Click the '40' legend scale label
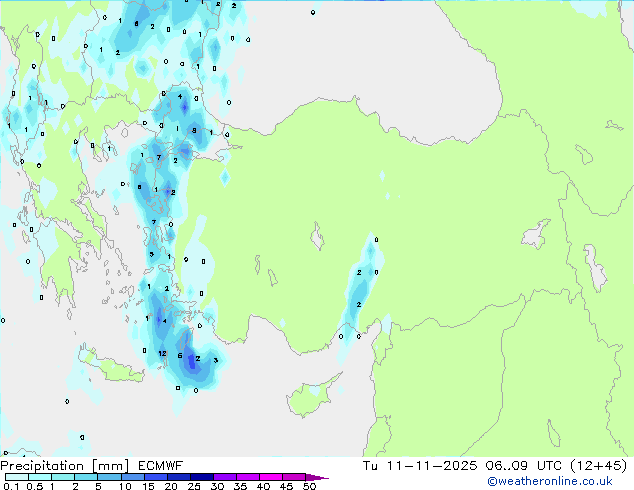 (x=263, y=486)
